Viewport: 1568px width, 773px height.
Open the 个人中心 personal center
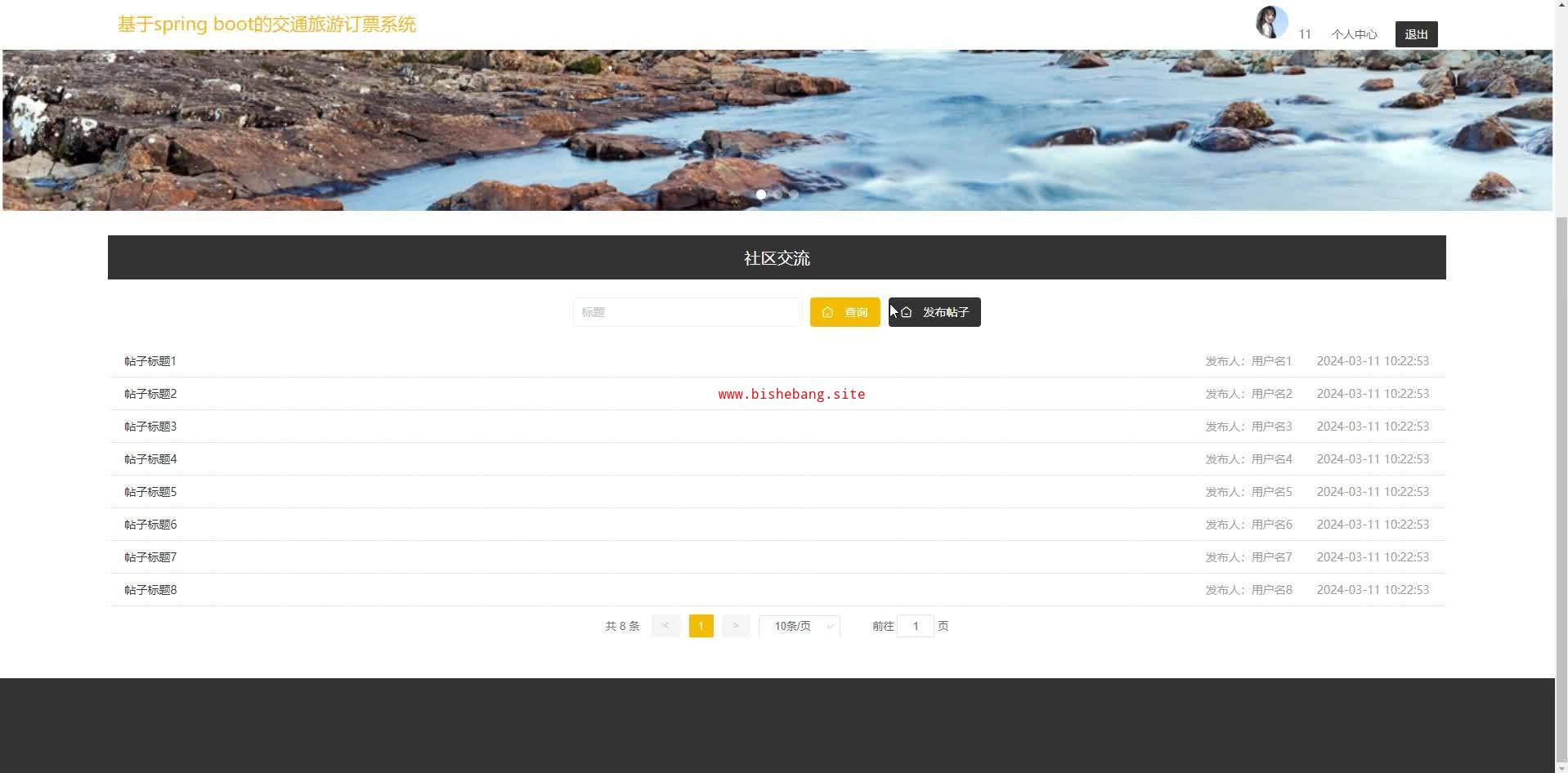1354,34
